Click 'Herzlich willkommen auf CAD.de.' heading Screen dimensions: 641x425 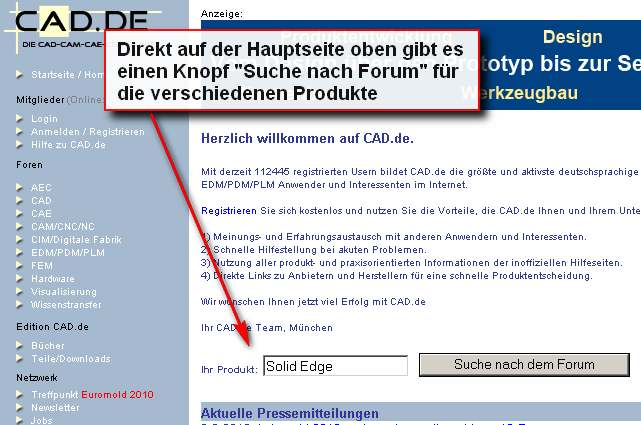click(x=307, y=139)
